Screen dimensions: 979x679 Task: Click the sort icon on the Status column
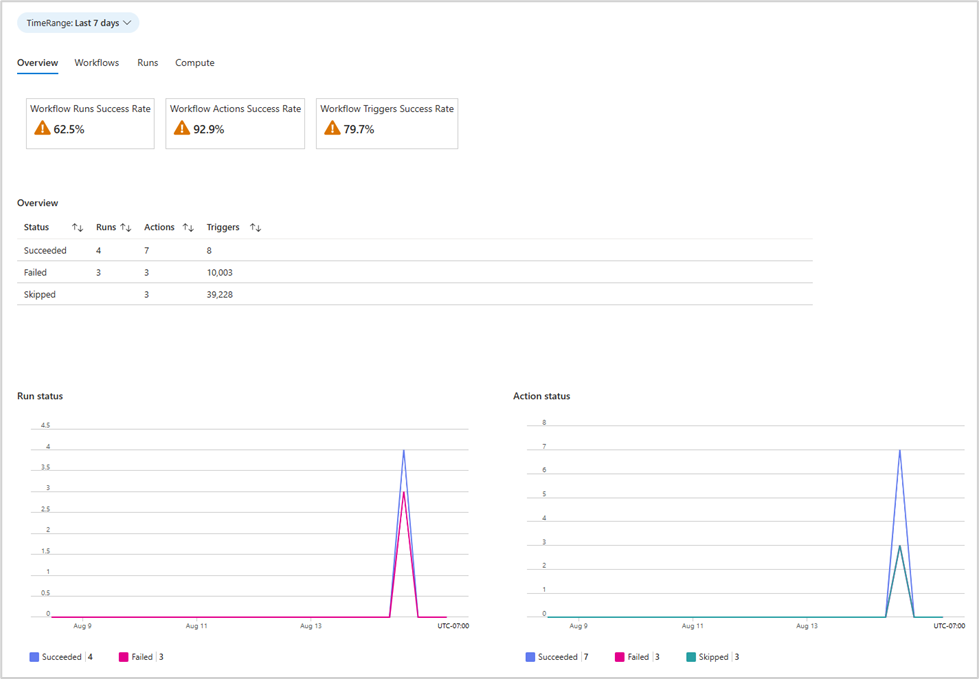coord(77,227)
